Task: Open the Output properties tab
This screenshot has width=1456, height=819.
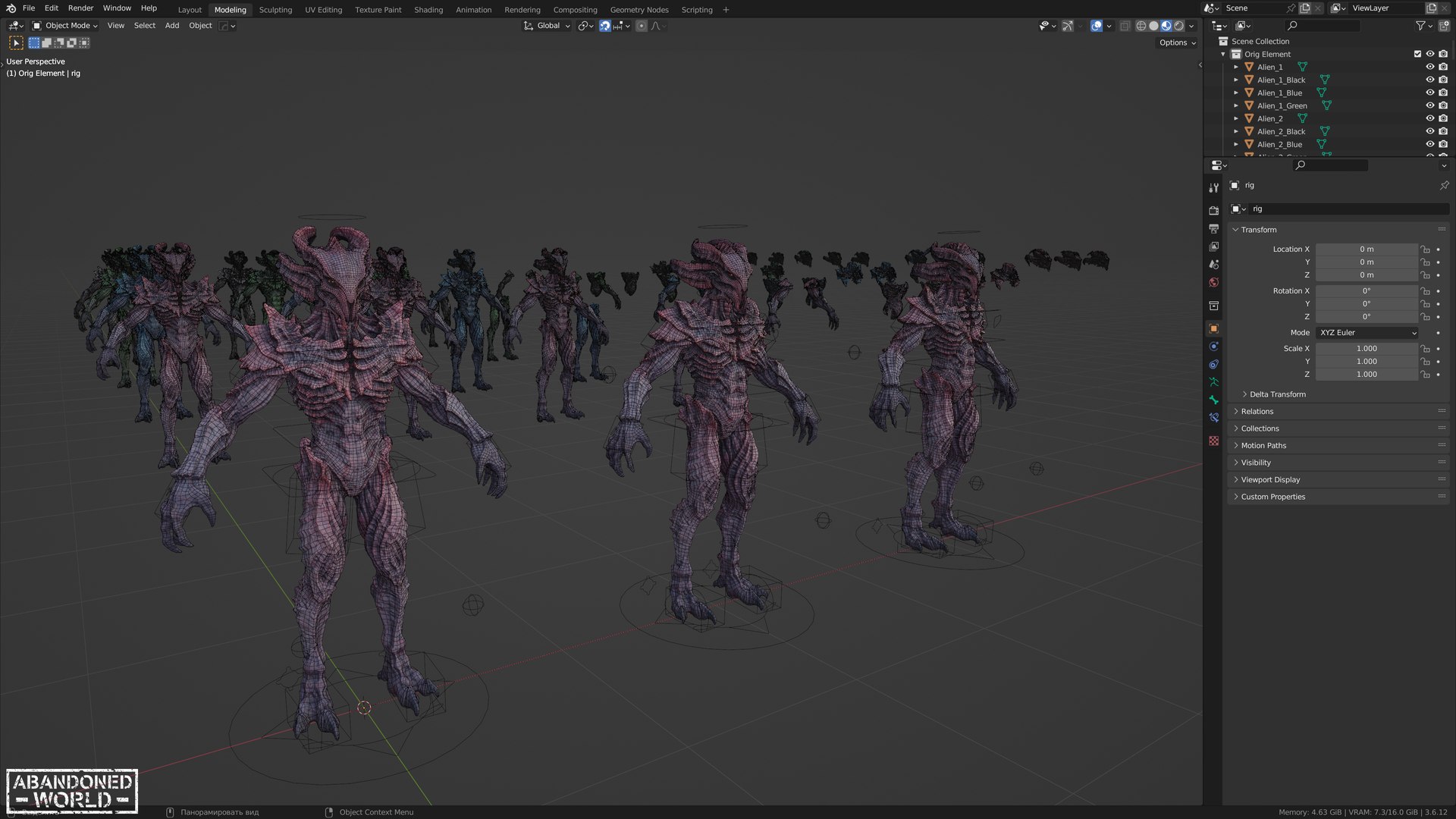Action: tap(1213, 228)
